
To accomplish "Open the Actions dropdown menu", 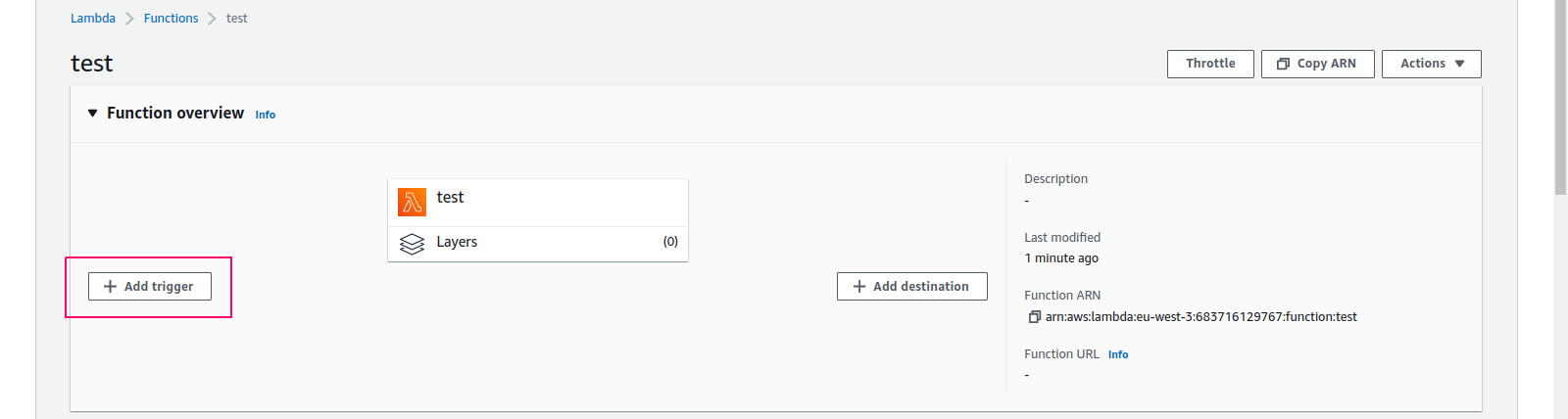I will (x=1431, y=64).
